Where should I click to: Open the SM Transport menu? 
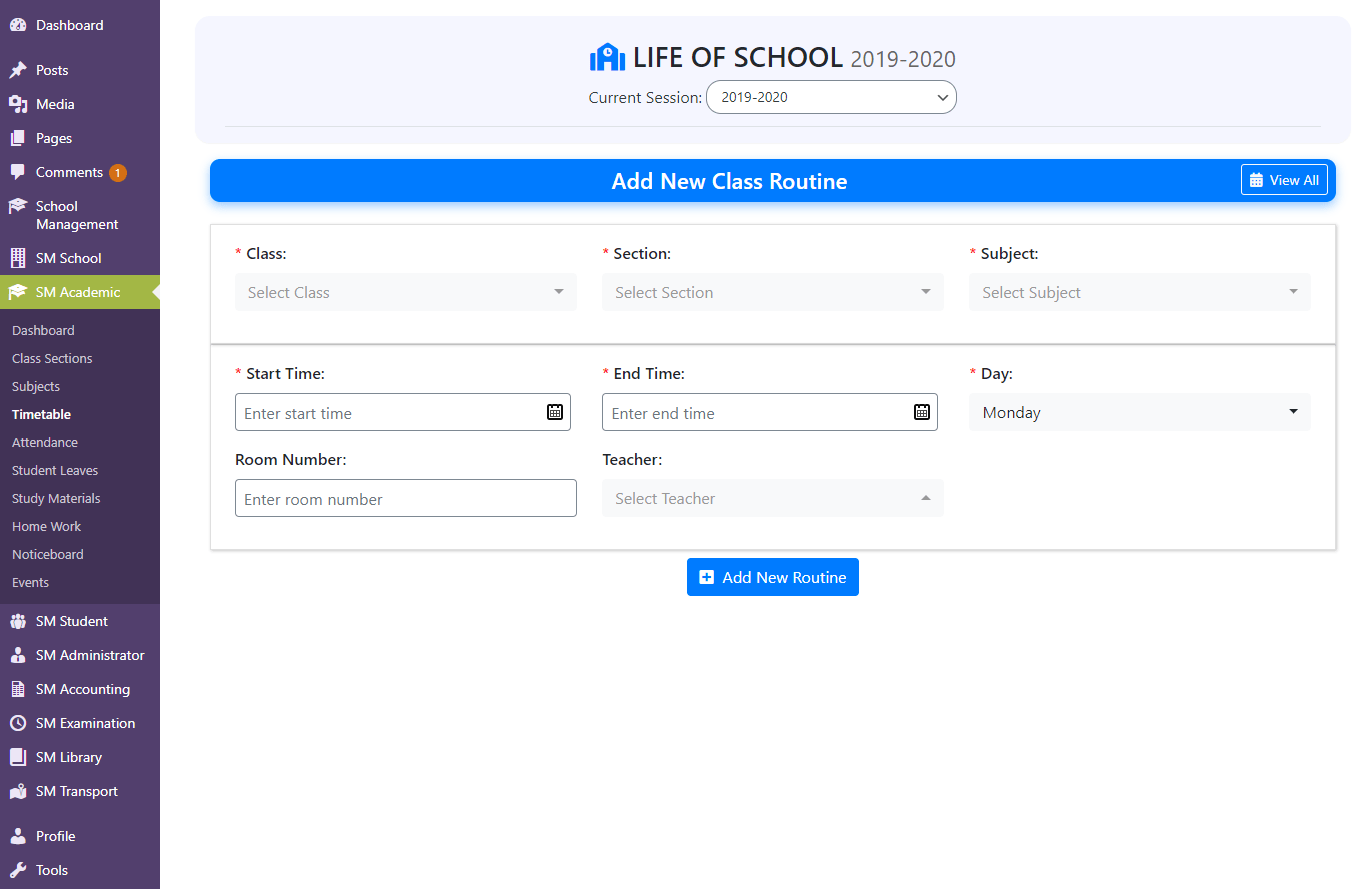coord(80,791)
